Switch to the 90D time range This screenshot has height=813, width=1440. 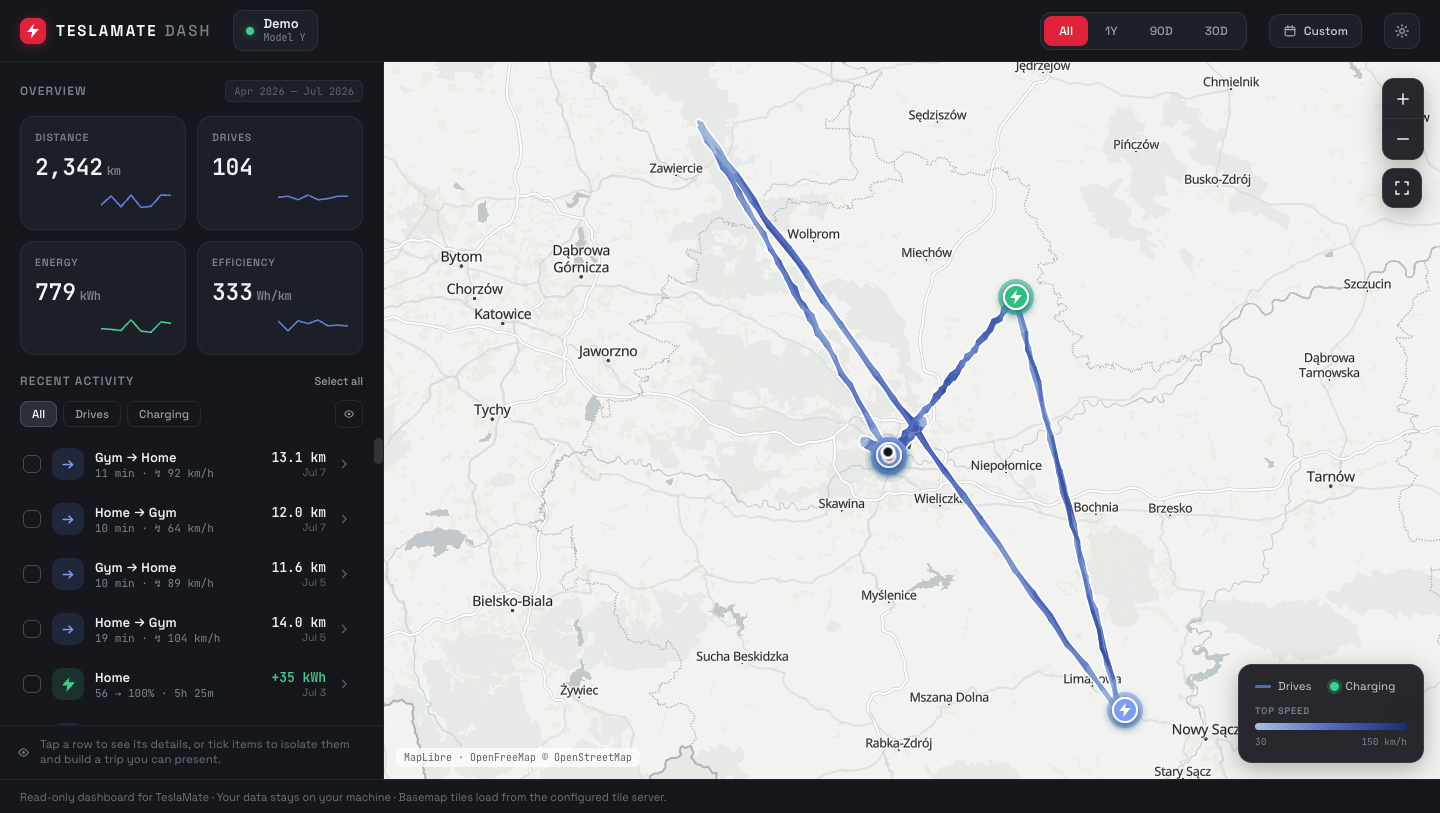(1161, 31)
